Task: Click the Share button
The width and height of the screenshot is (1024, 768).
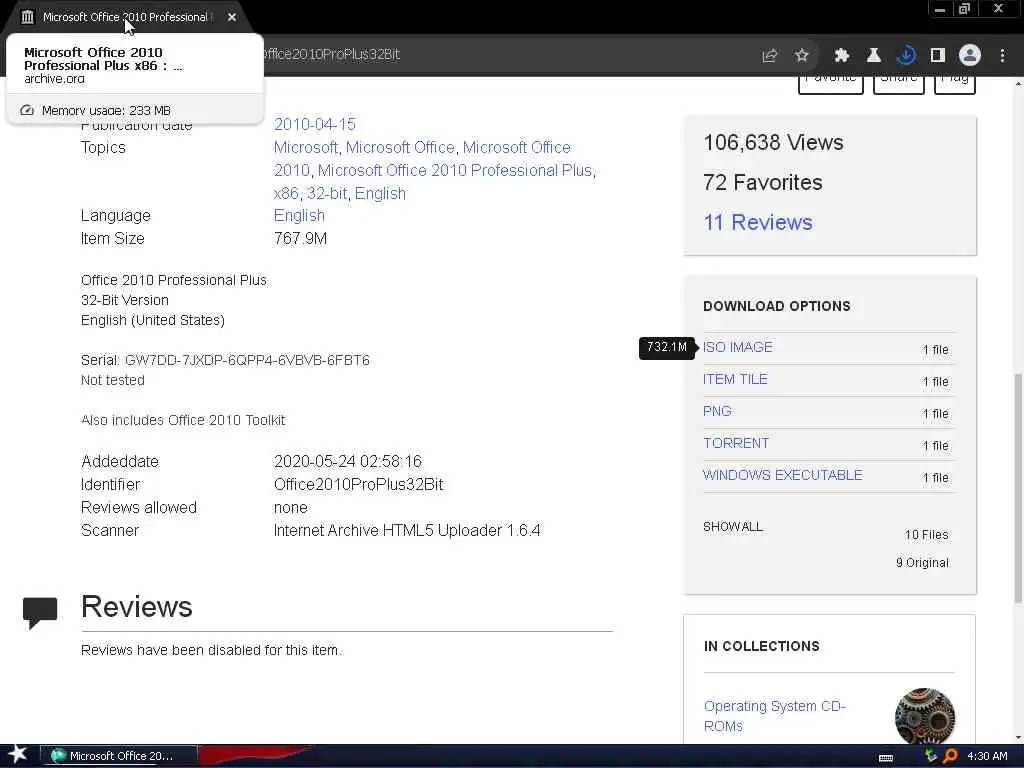Action: pyautogui.click(x=899, y=83)
